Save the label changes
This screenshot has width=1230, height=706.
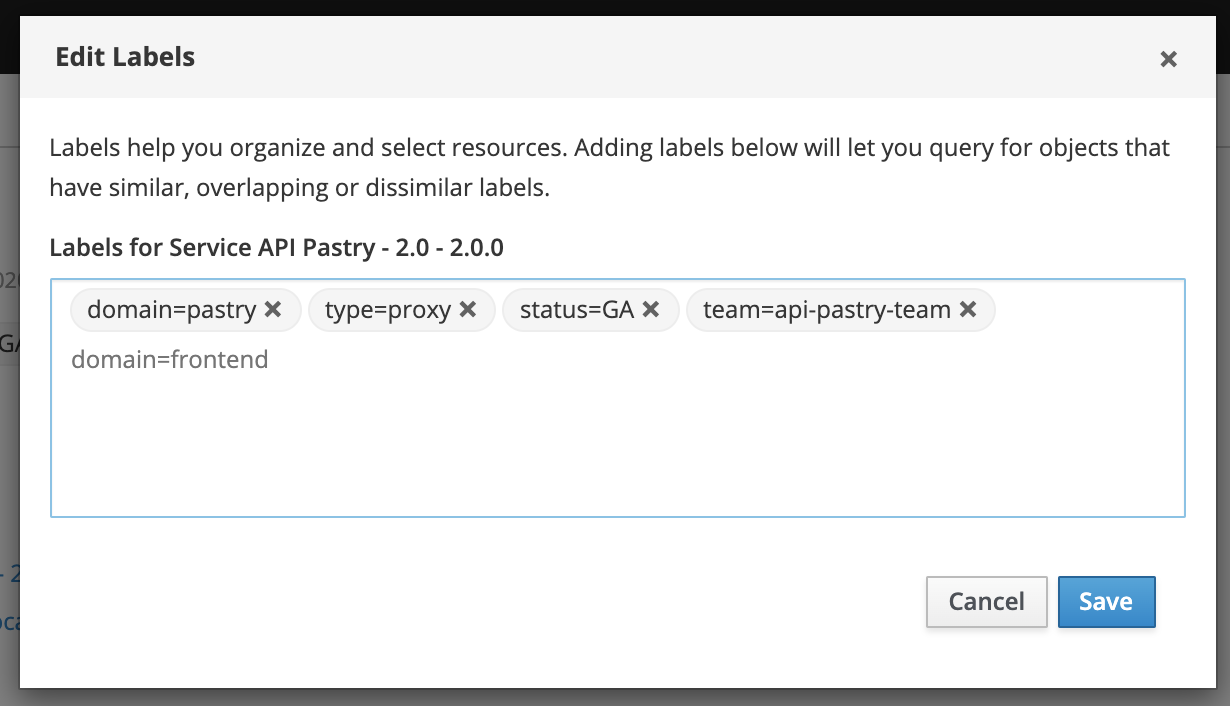pos(1106,601)
